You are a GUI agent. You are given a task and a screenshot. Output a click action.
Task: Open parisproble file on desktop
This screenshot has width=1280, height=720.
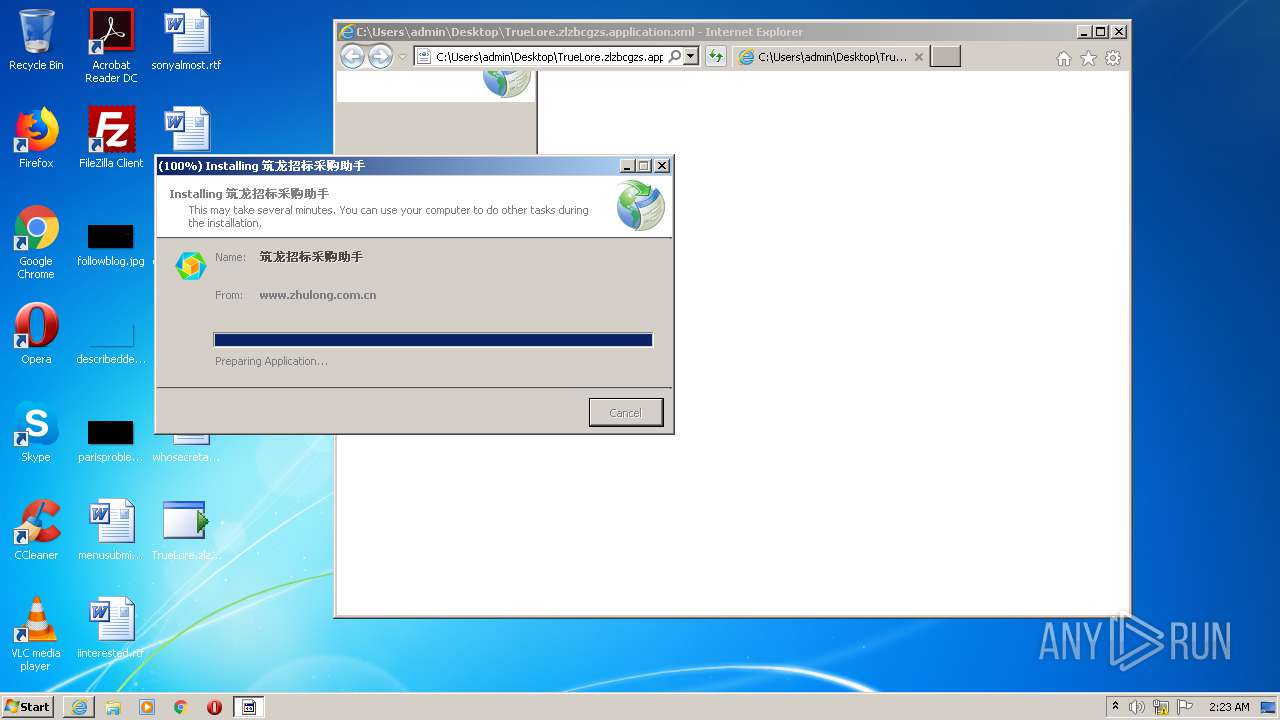pyautogui.click(x=111, y=441)
